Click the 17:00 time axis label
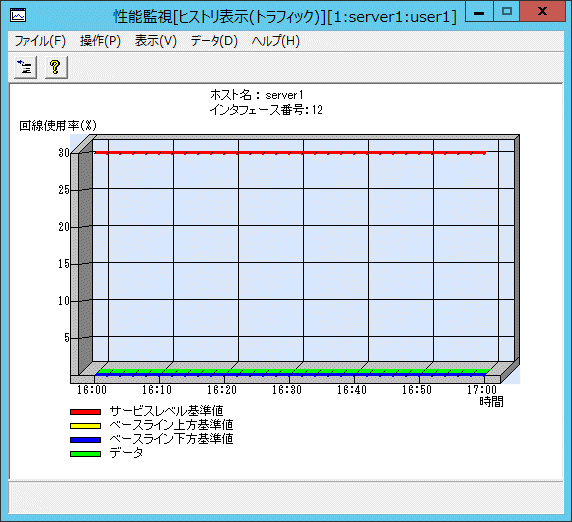 pyautogui.click(x=482, y=390)
